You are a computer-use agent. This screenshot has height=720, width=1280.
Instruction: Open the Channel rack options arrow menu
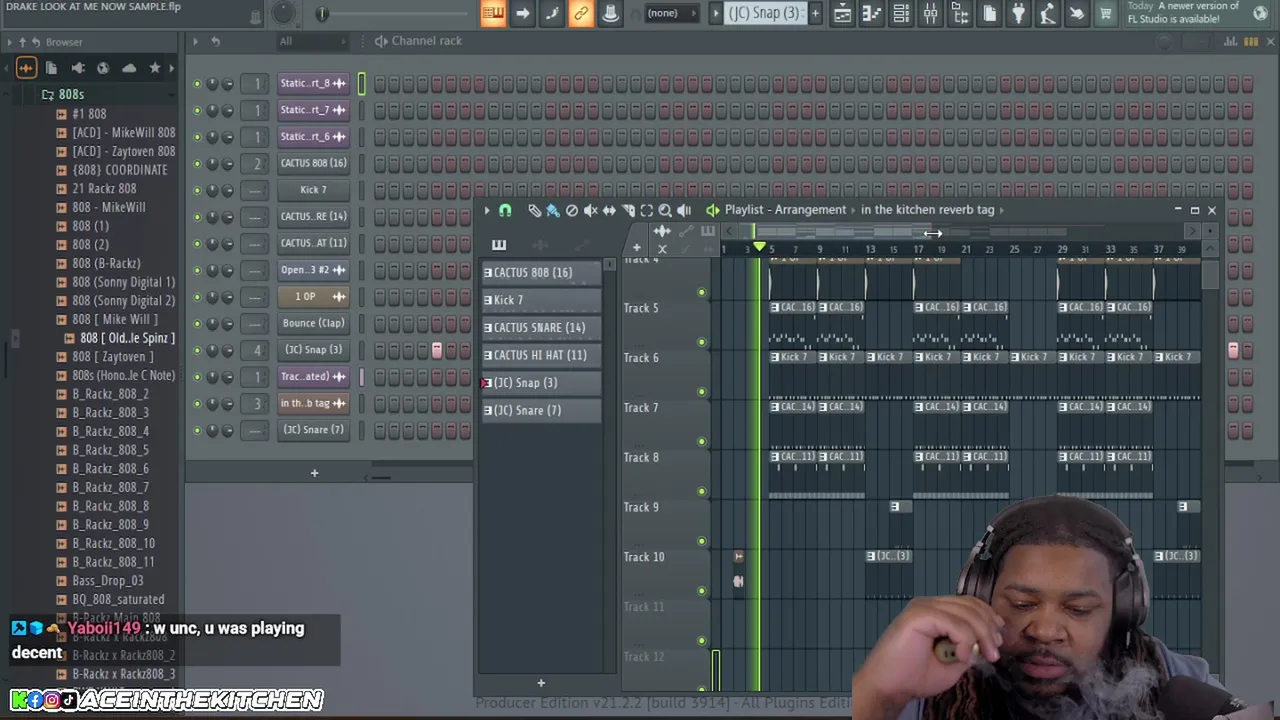[x=195, y=41]
